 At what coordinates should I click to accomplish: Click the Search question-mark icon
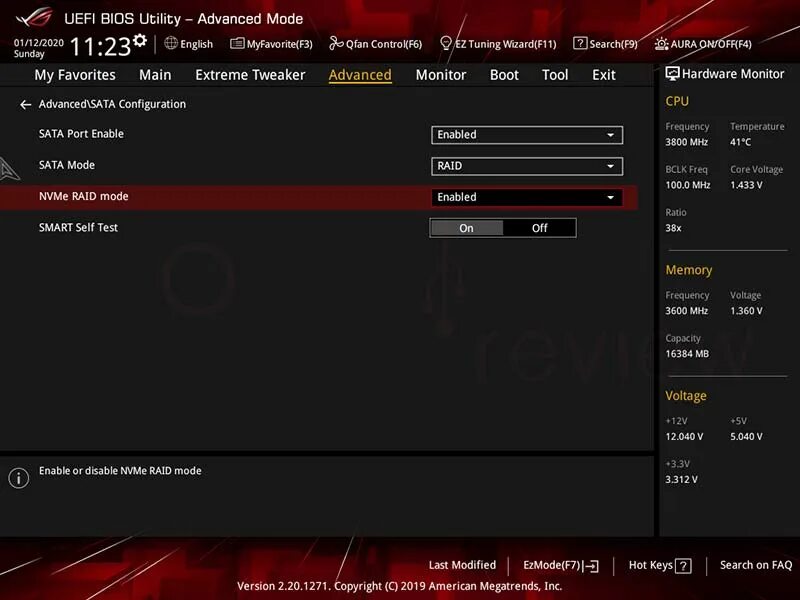(x=580, y=43)
